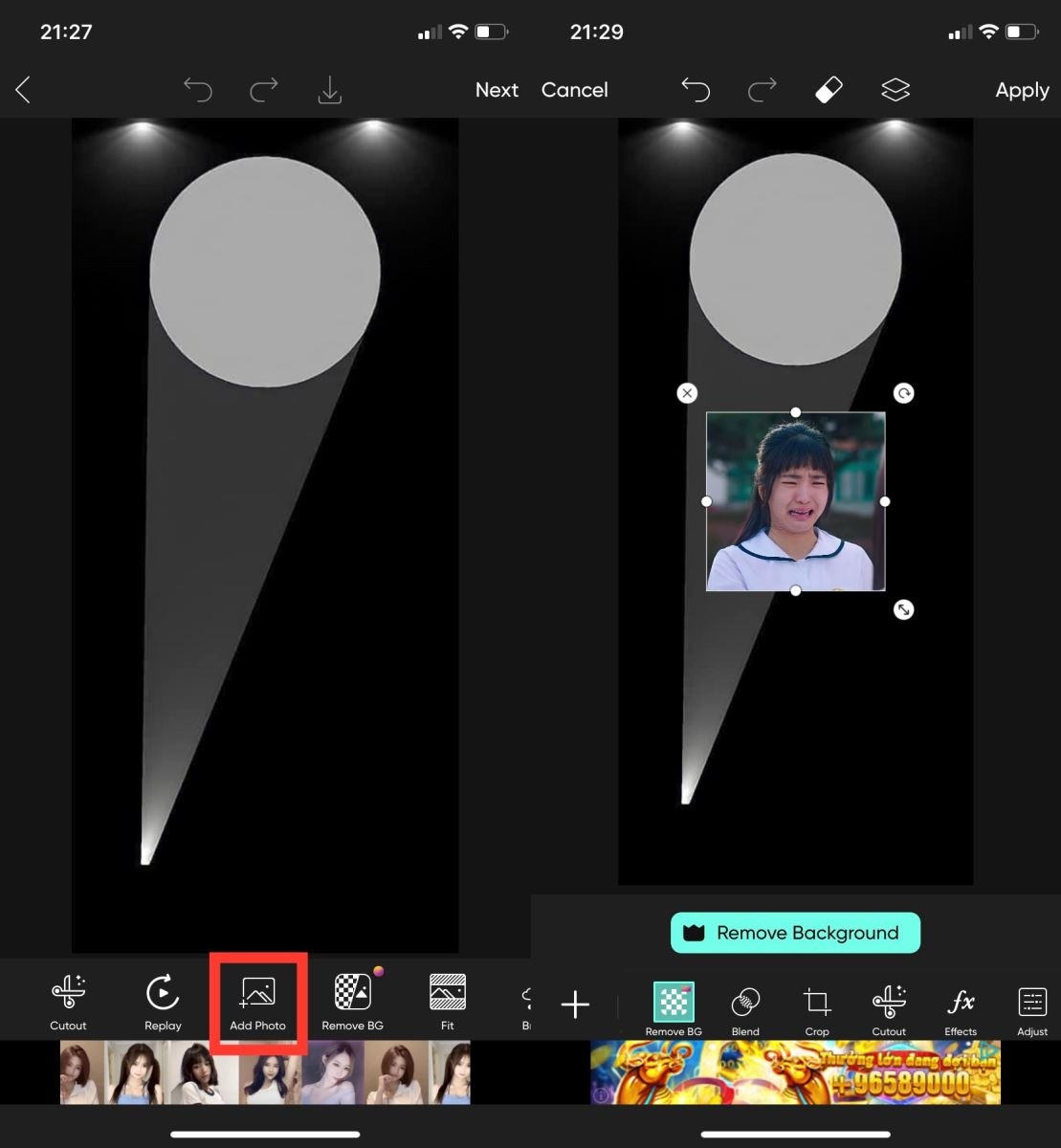This screenshot has width=1061, height=1148.
Task: Open Remove BG in left toolbar
Action: 352,1002
